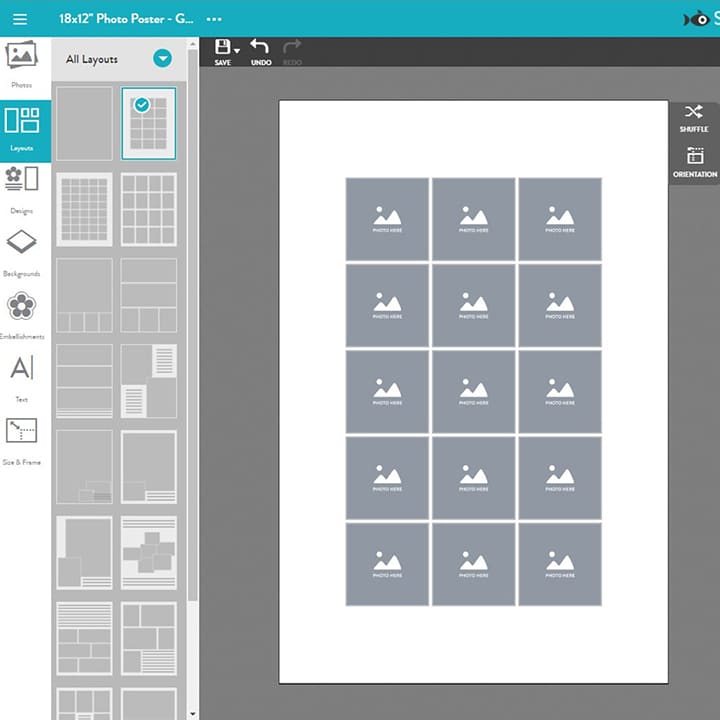The width and height of the screenshot is (720, 720).
Task: Open the Backgrounds panel
Action: click(x=22, y=253)
